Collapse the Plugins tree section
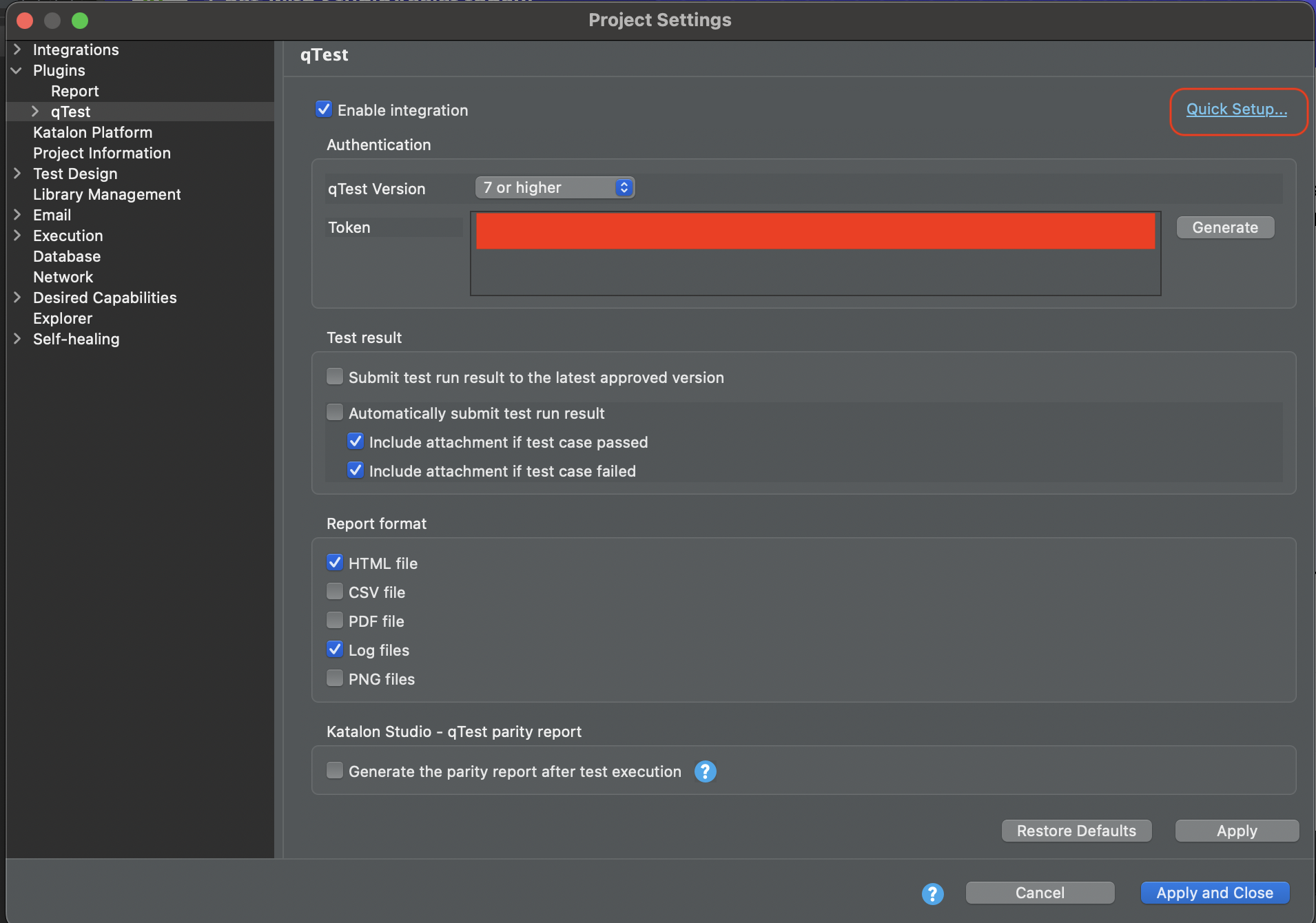Image resolution: width=1316 pixels, height=923 pixels. [x=17, y=70]
